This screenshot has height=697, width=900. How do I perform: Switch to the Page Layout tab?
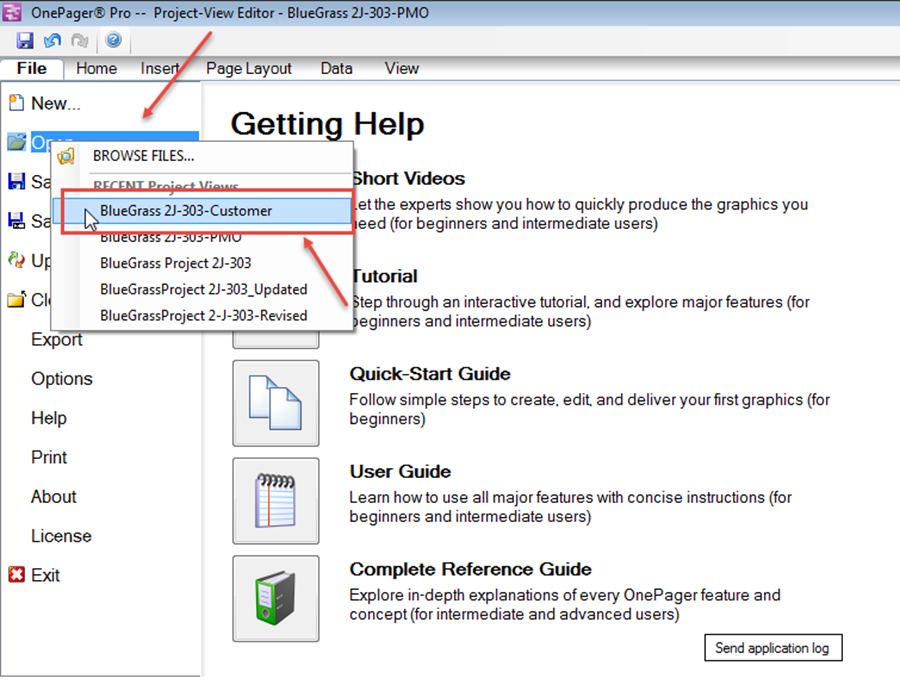point(248,68)
